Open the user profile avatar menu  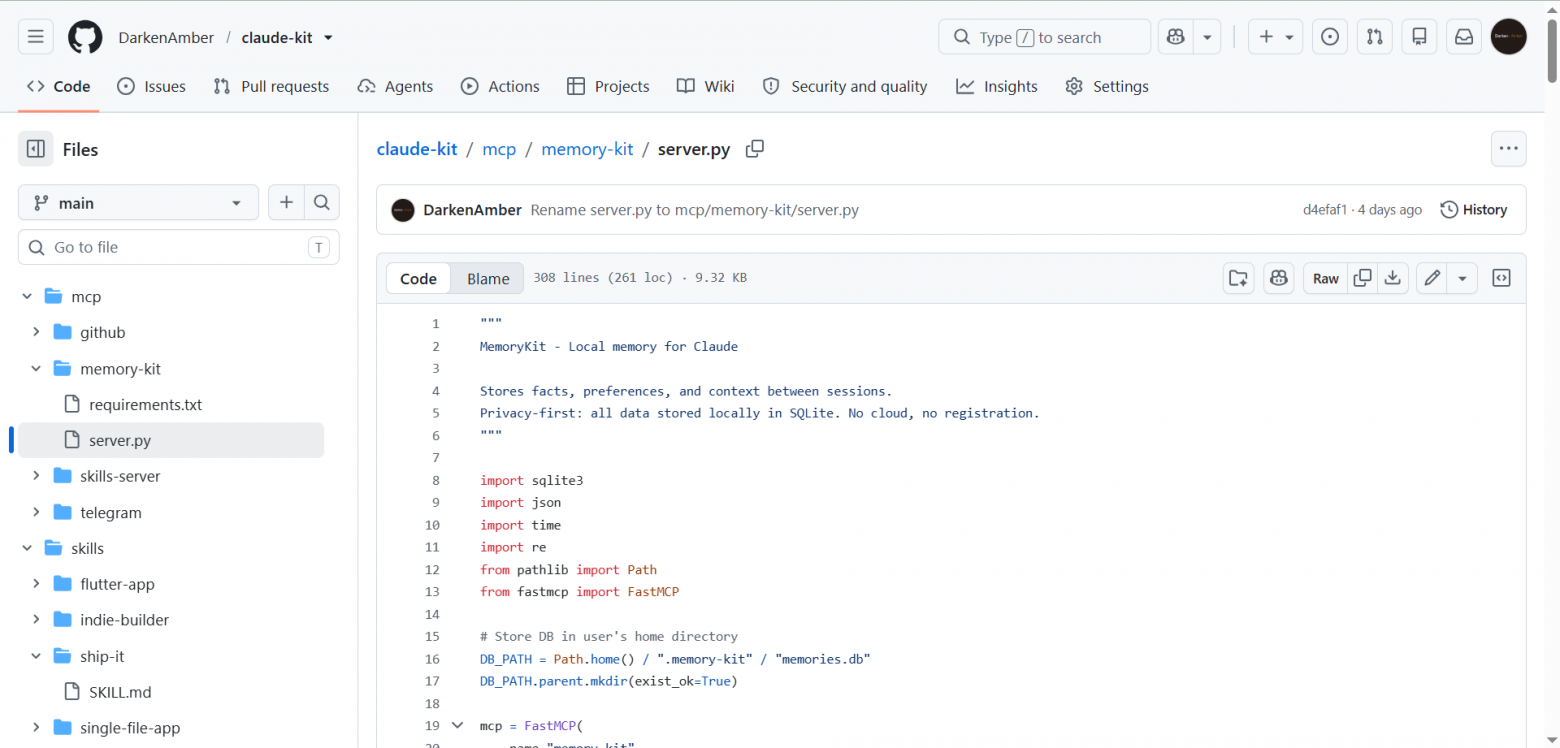pyautogui.click(x=1508, y=37)
